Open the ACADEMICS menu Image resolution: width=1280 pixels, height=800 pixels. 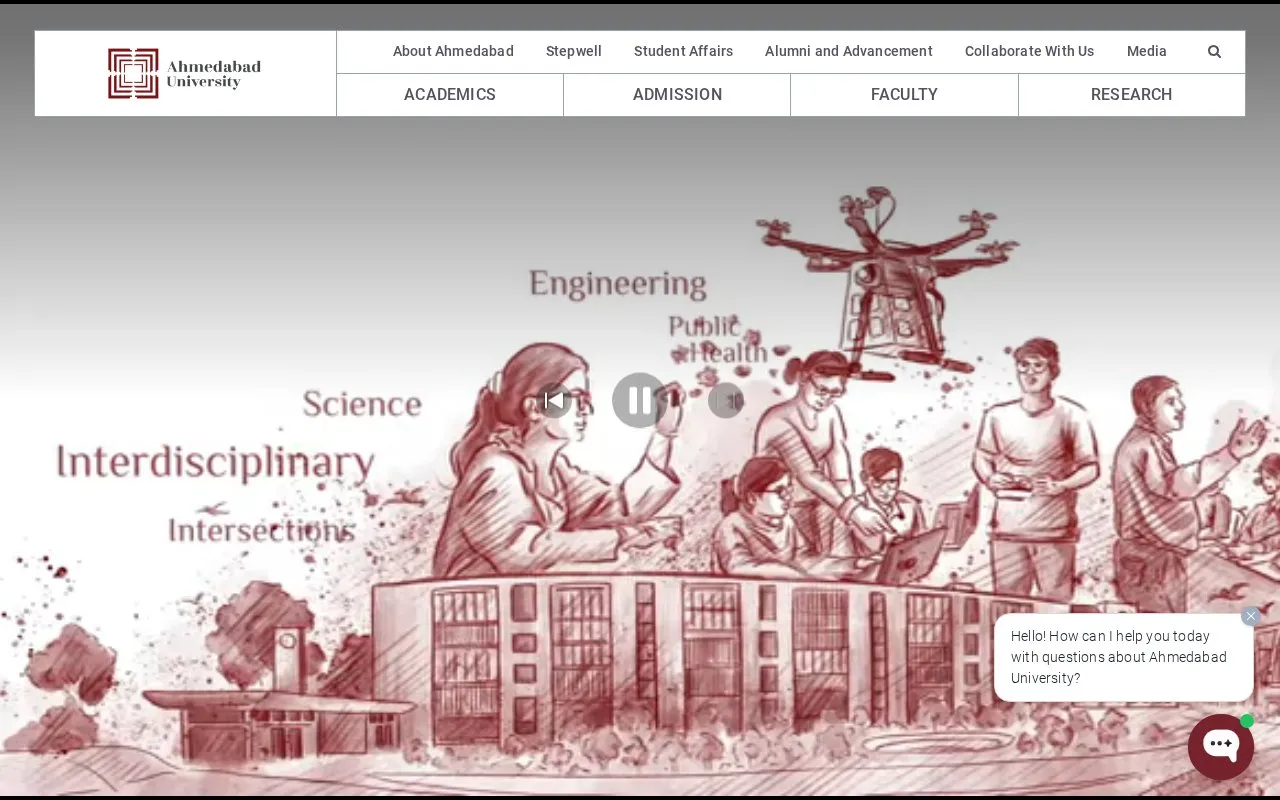[450, 95]
